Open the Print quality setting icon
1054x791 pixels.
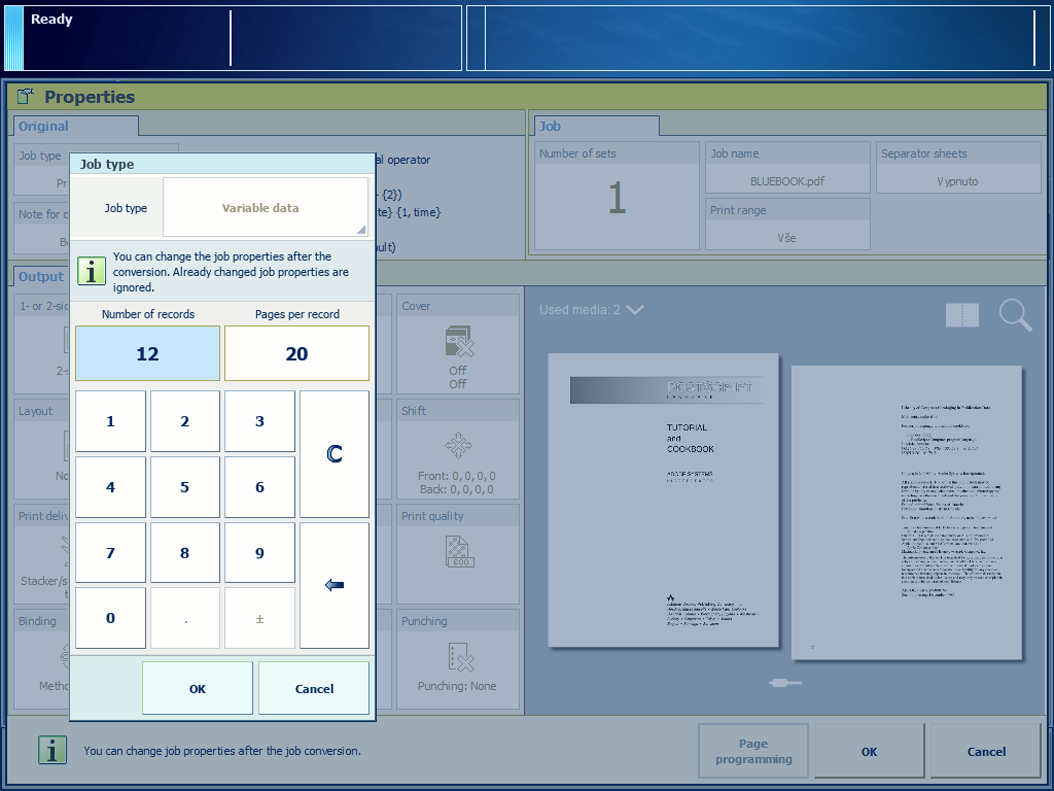click(458, 552)
